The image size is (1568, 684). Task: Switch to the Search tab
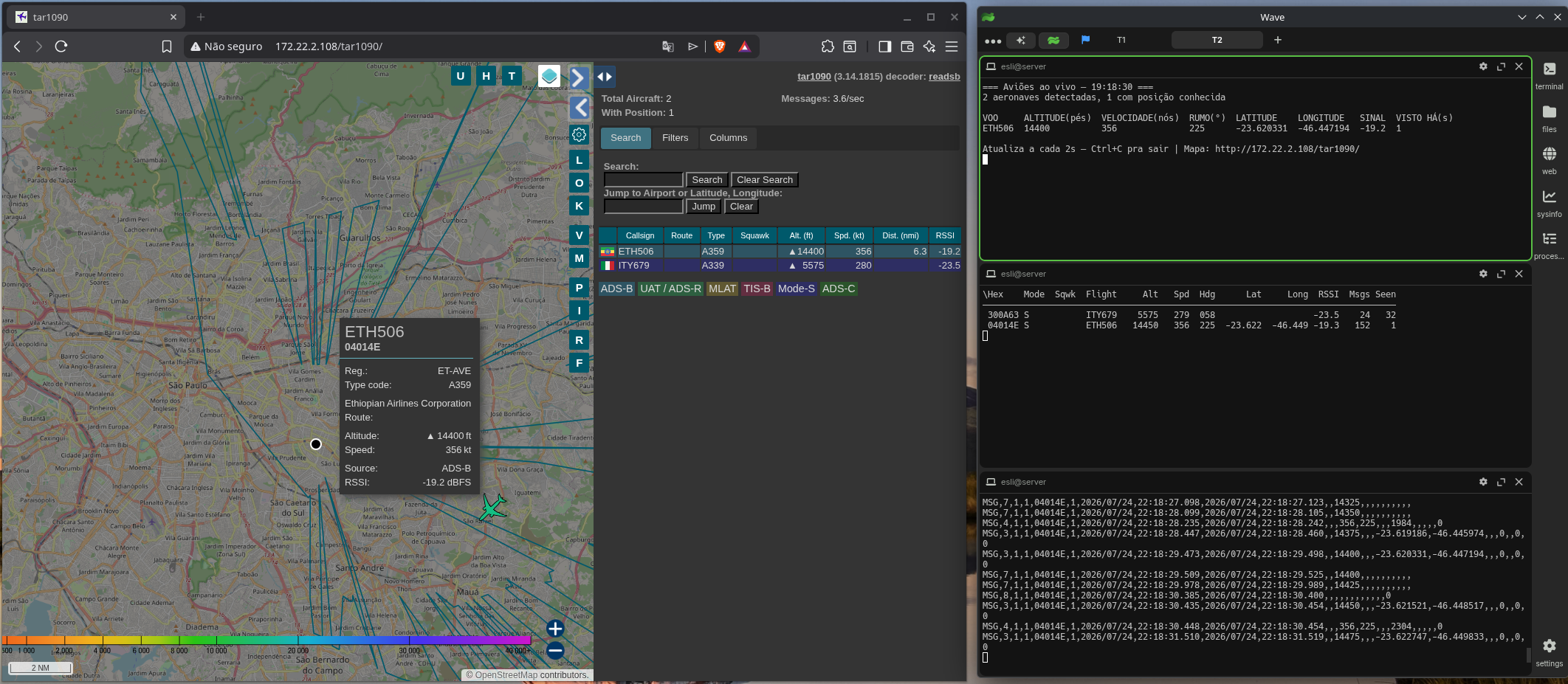point(626,138)
